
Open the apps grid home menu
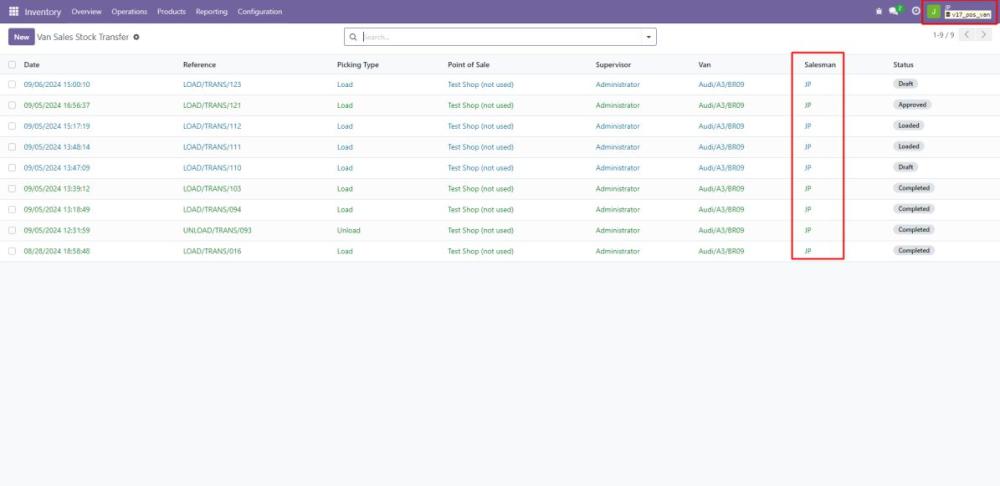14,11
